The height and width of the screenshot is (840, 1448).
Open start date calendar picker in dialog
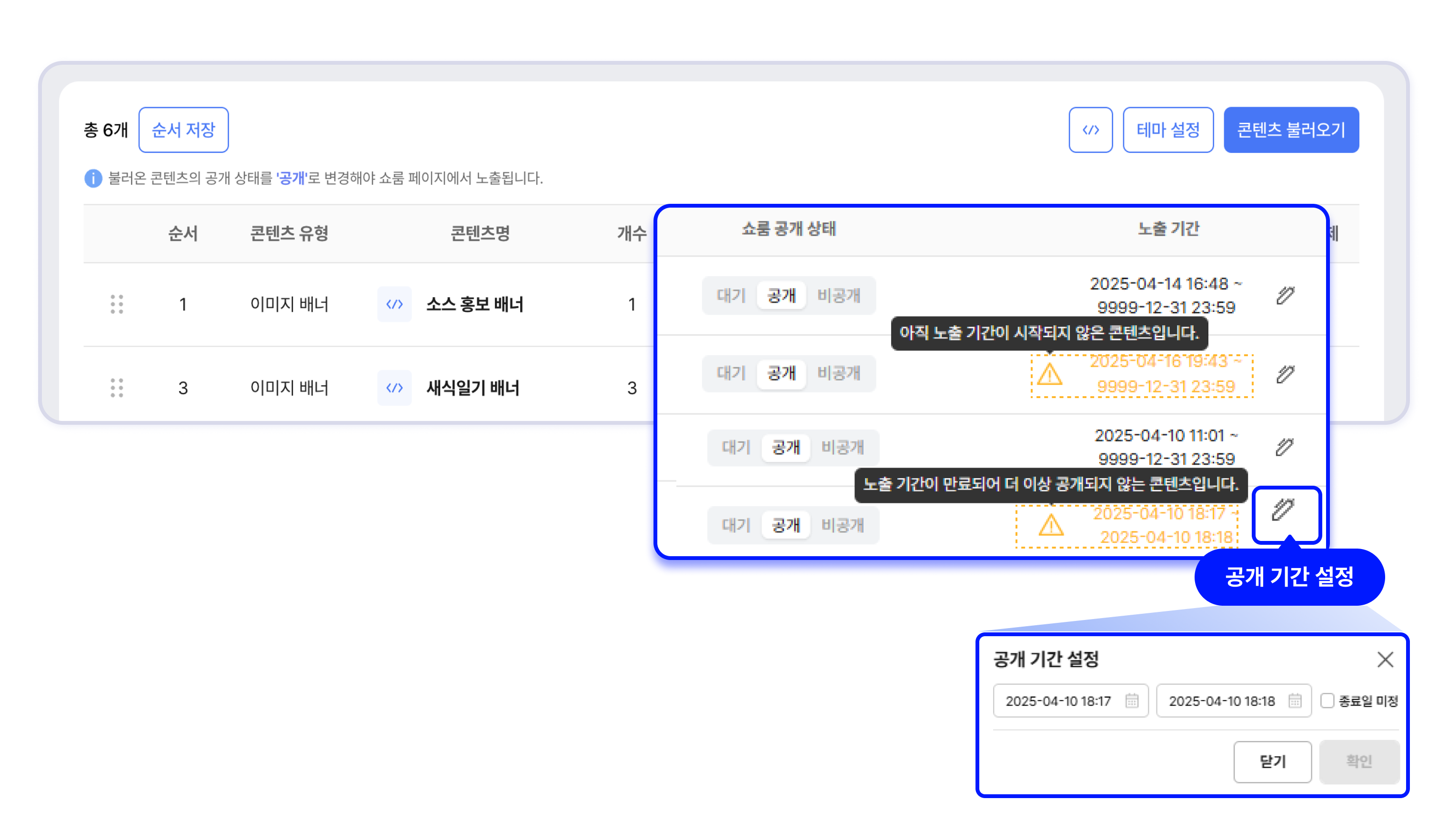pyautogui.click(x=1131, y=700)
